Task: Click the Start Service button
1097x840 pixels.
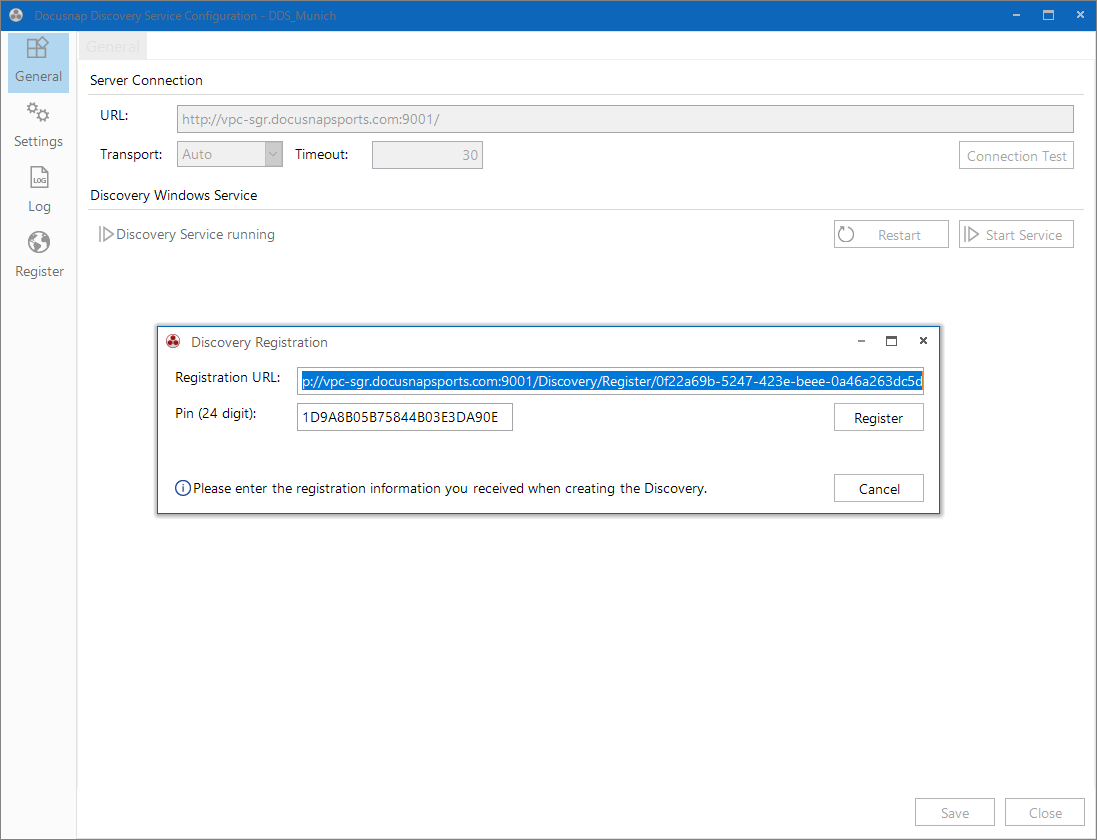Action: (x=1016, y=234)
